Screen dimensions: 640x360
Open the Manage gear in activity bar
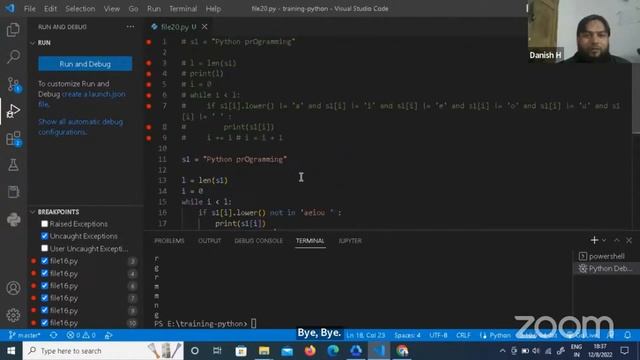13,315
